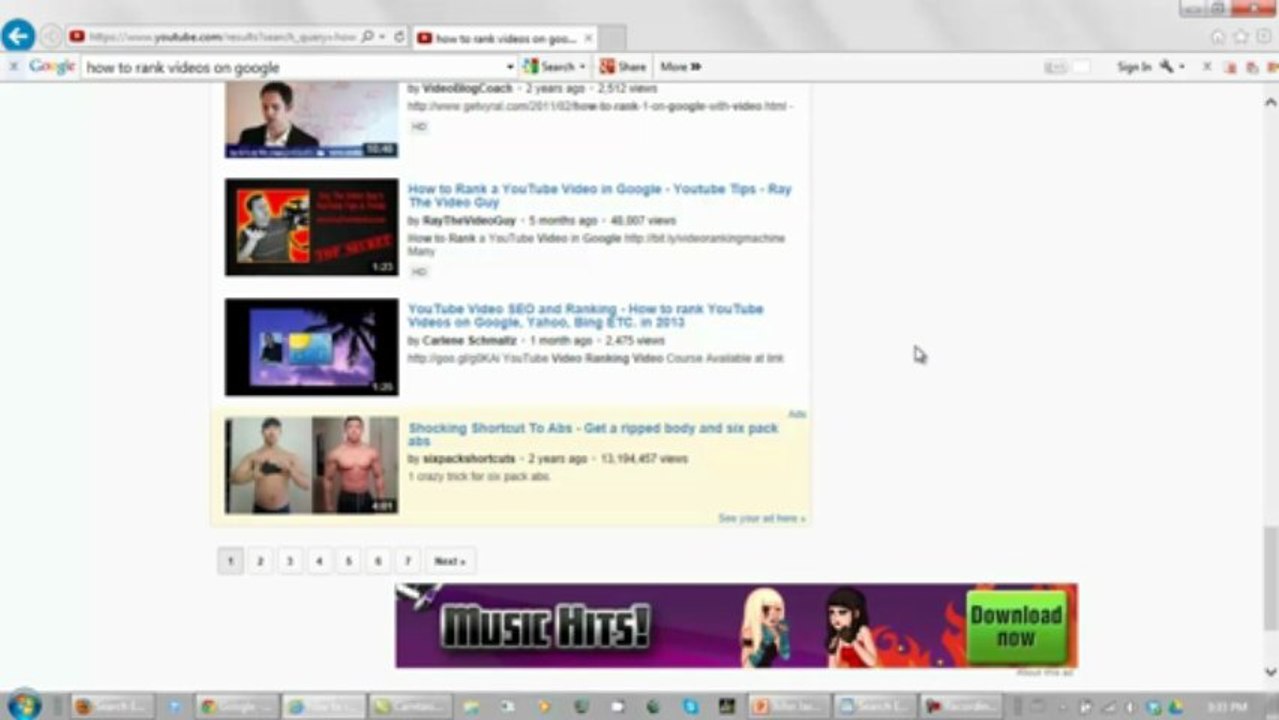The image size is (1279, 720).
Task: Click the 'Next »' pagination button
Action: pos(450,561)
